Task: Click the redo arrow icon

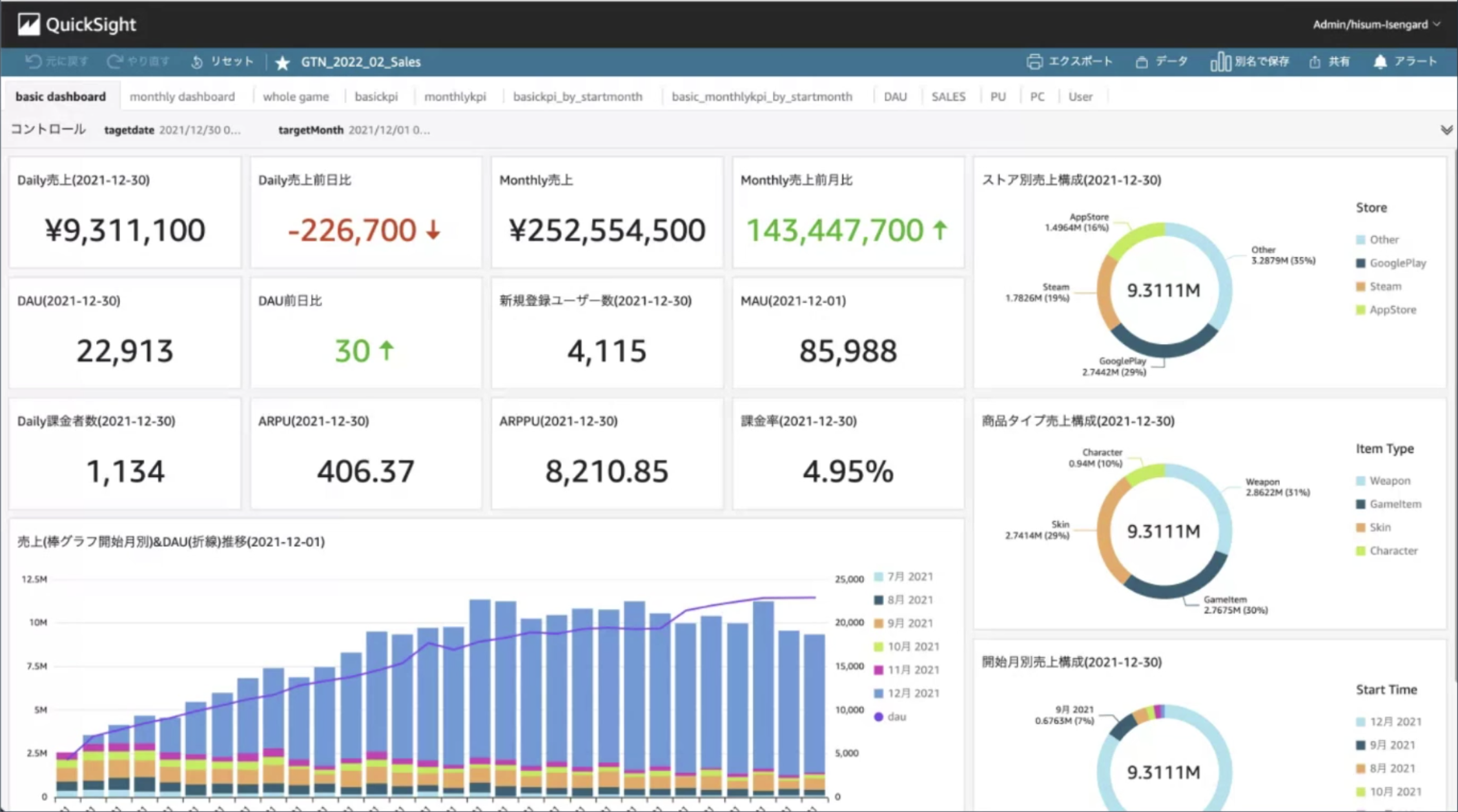Action: 115,61
